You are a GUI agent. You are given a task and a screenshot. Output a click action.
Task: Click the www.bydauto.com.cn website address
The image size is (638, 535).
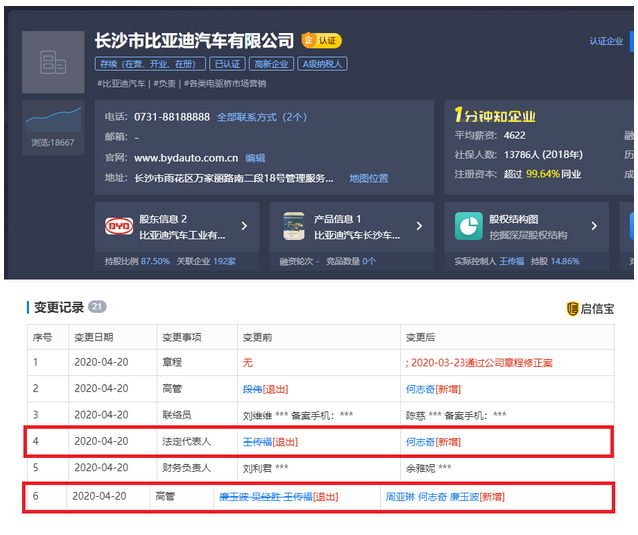186,158
